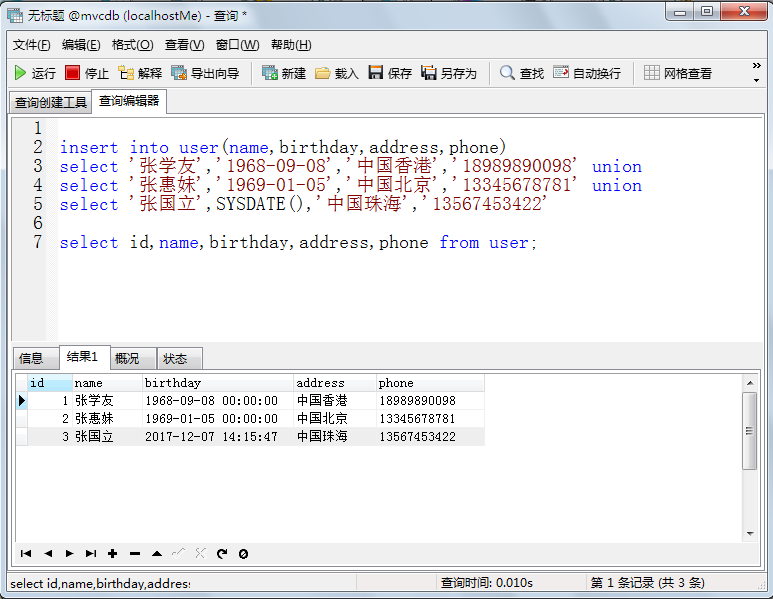Select the 查询编辑器 tab
Screen dimensions: 773x599
(129, 101)
